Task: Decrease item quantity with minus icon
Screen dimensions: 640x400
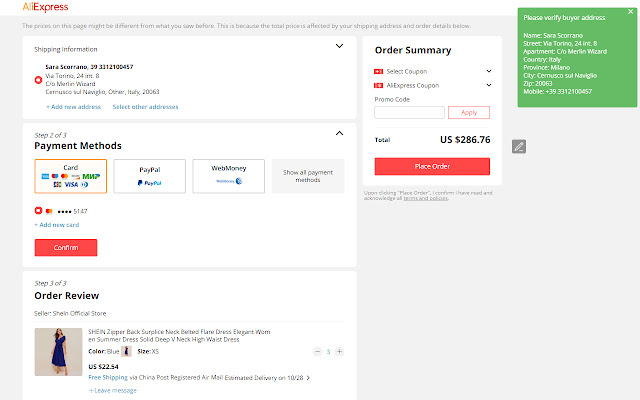Action: (x=316, y=351)
